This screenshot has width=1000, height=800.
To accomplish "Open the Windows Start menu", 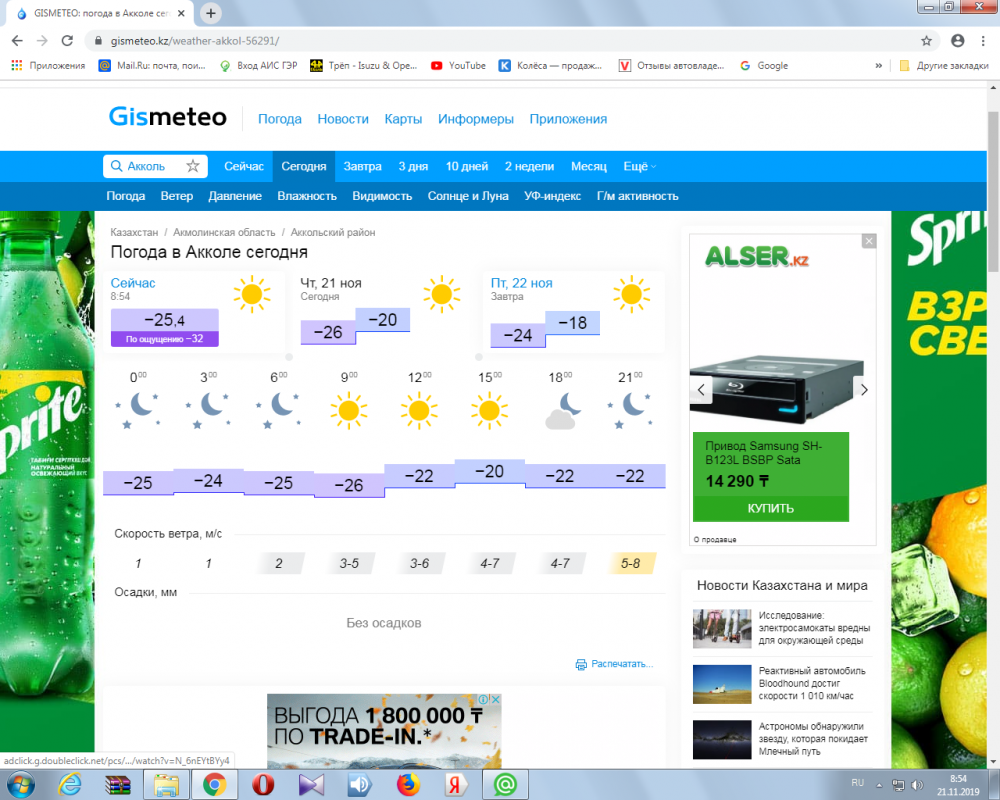I will pyautogui.click(x=20, y=784).
